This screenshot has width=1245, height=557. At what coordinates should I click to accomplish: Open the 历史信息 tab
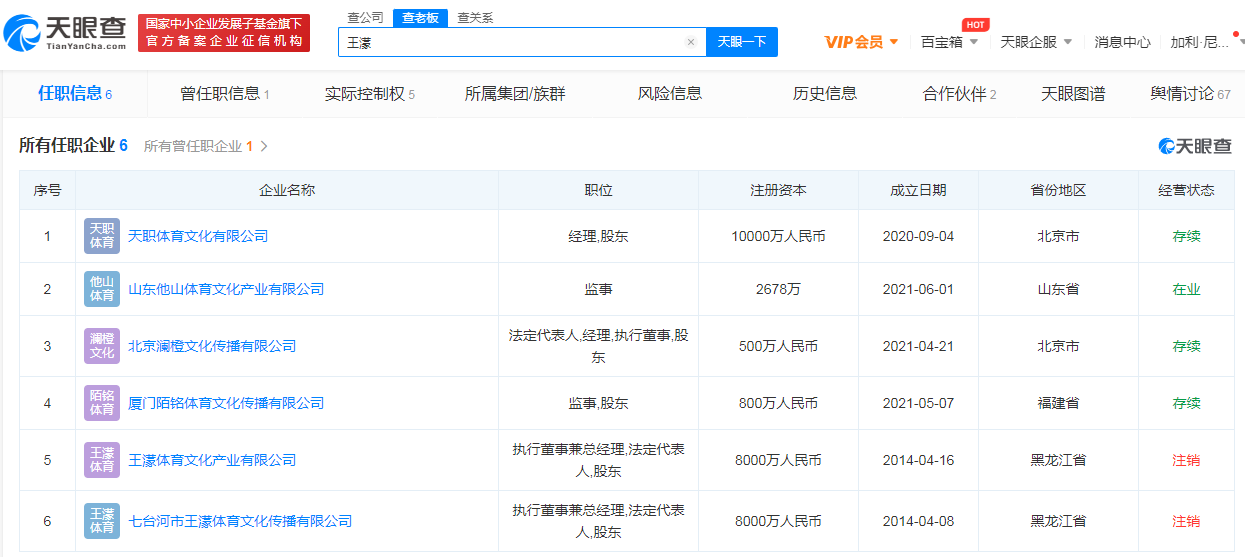[825, 94]
